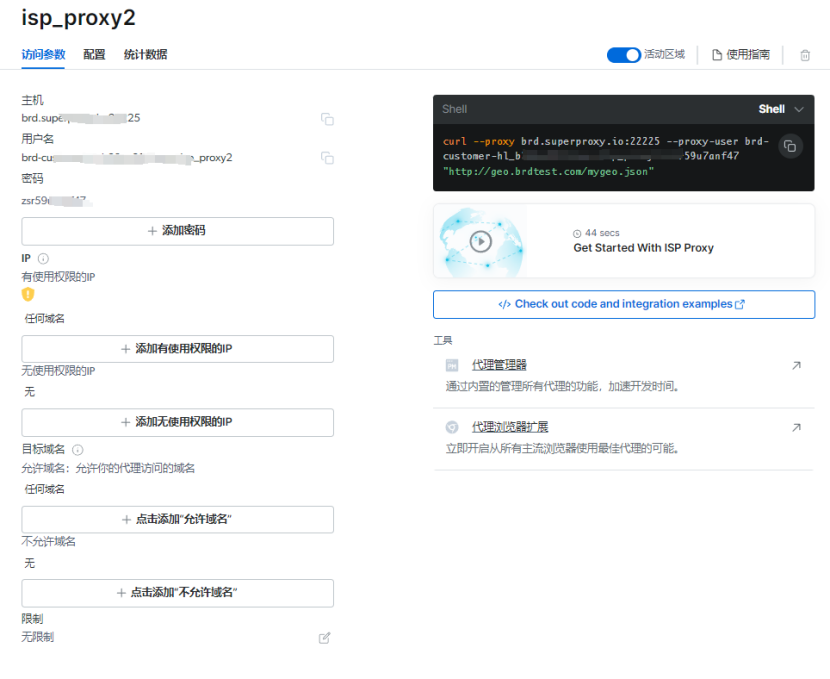This screenshot has height=679, width=830.
Task: Click 点击添加"不允许域名" button
Action: point(177,593)
